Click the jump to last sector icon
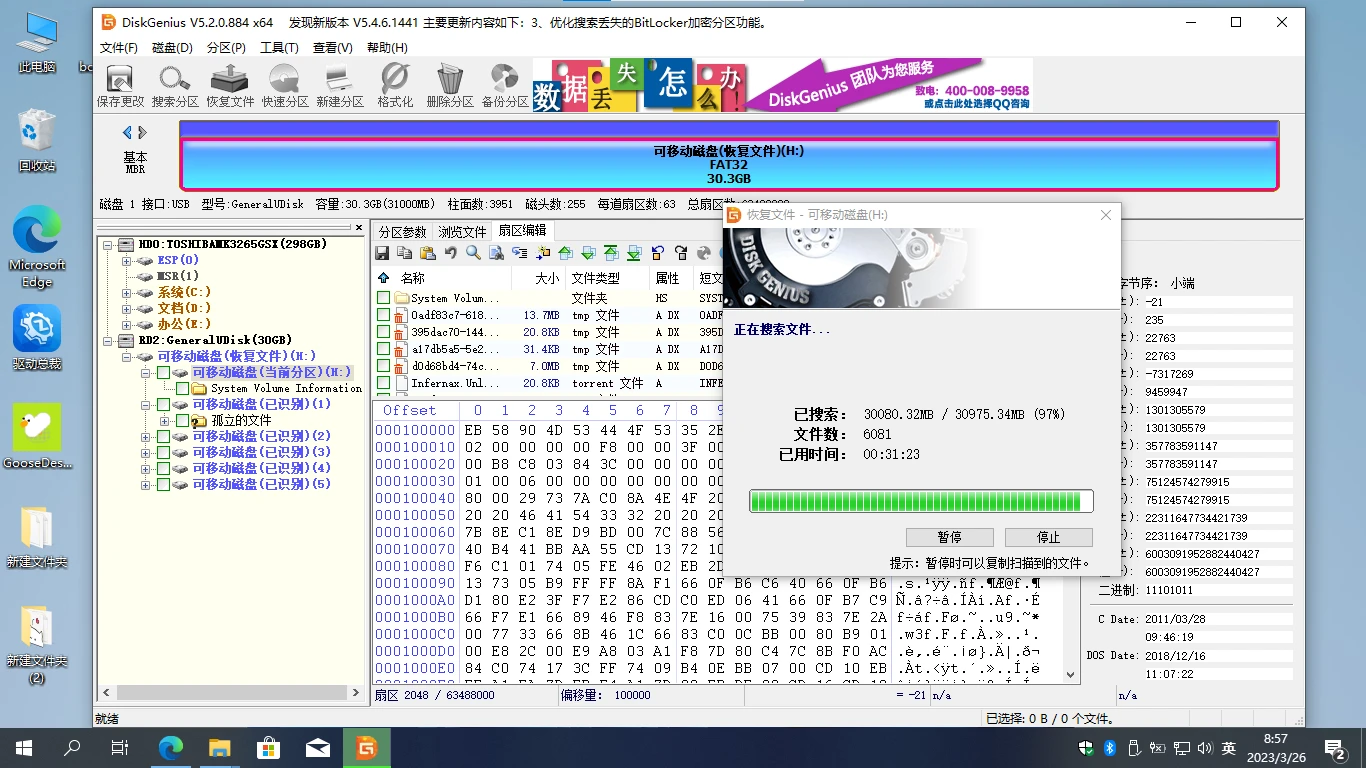This screenshot has height=768, width=1366. point(635,253)
